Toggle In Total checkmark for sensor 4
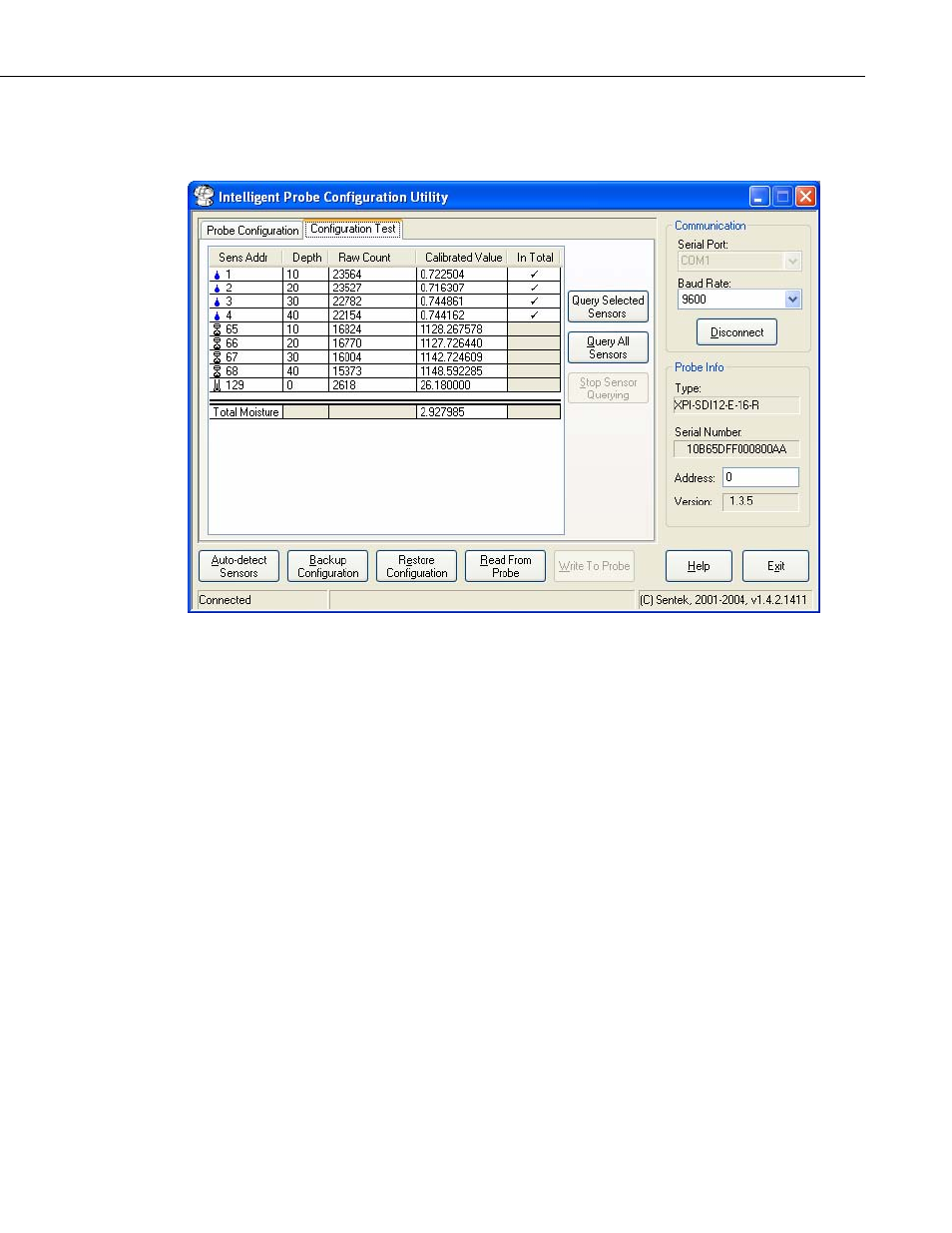The height and width of the screenshot is (1233, 952). tap(534, 315)
